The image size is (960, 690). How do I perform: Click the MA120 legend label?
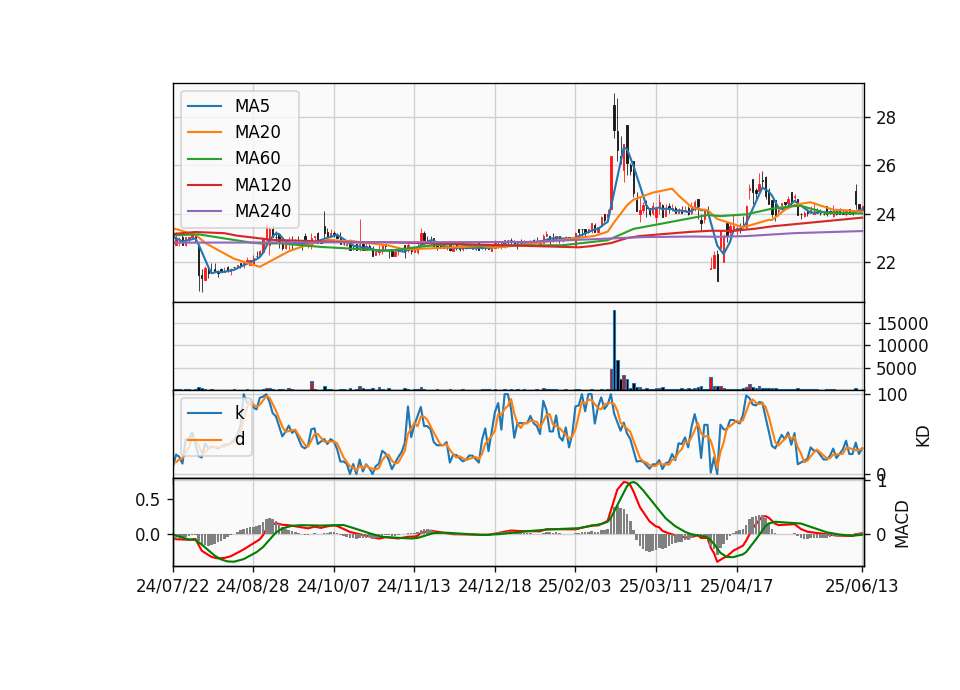point(263,185)
